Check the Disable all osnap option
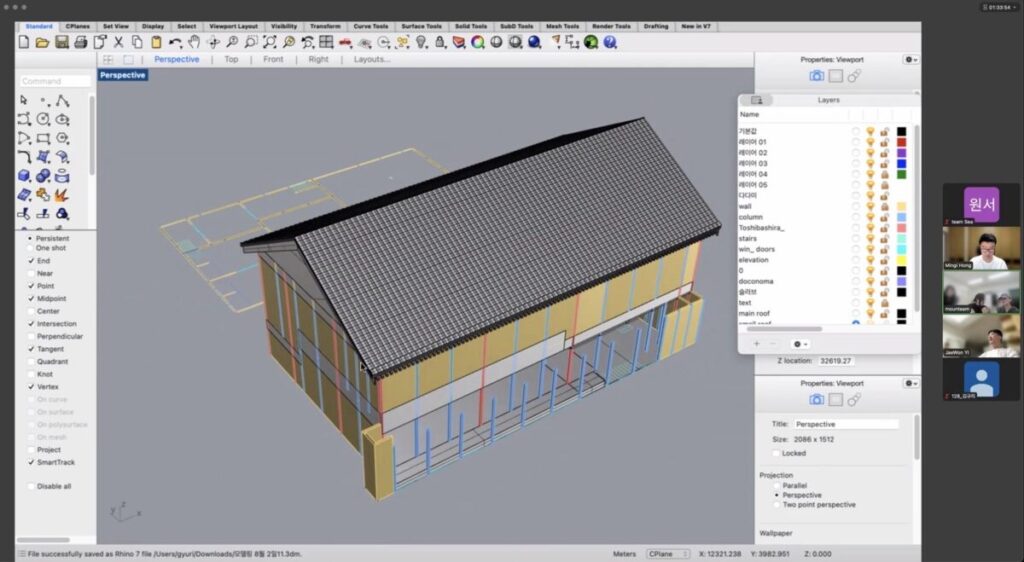Viewport: 1024px width, 562px height. click(x=31, y=486)
